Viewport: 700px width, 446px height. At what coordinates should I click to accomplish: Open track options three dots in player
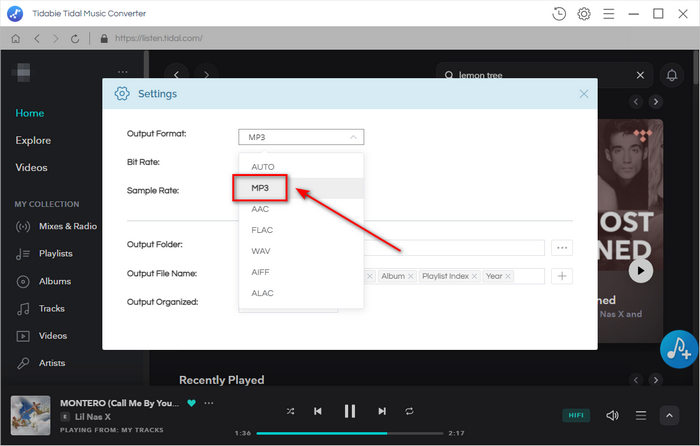(208, 403)
